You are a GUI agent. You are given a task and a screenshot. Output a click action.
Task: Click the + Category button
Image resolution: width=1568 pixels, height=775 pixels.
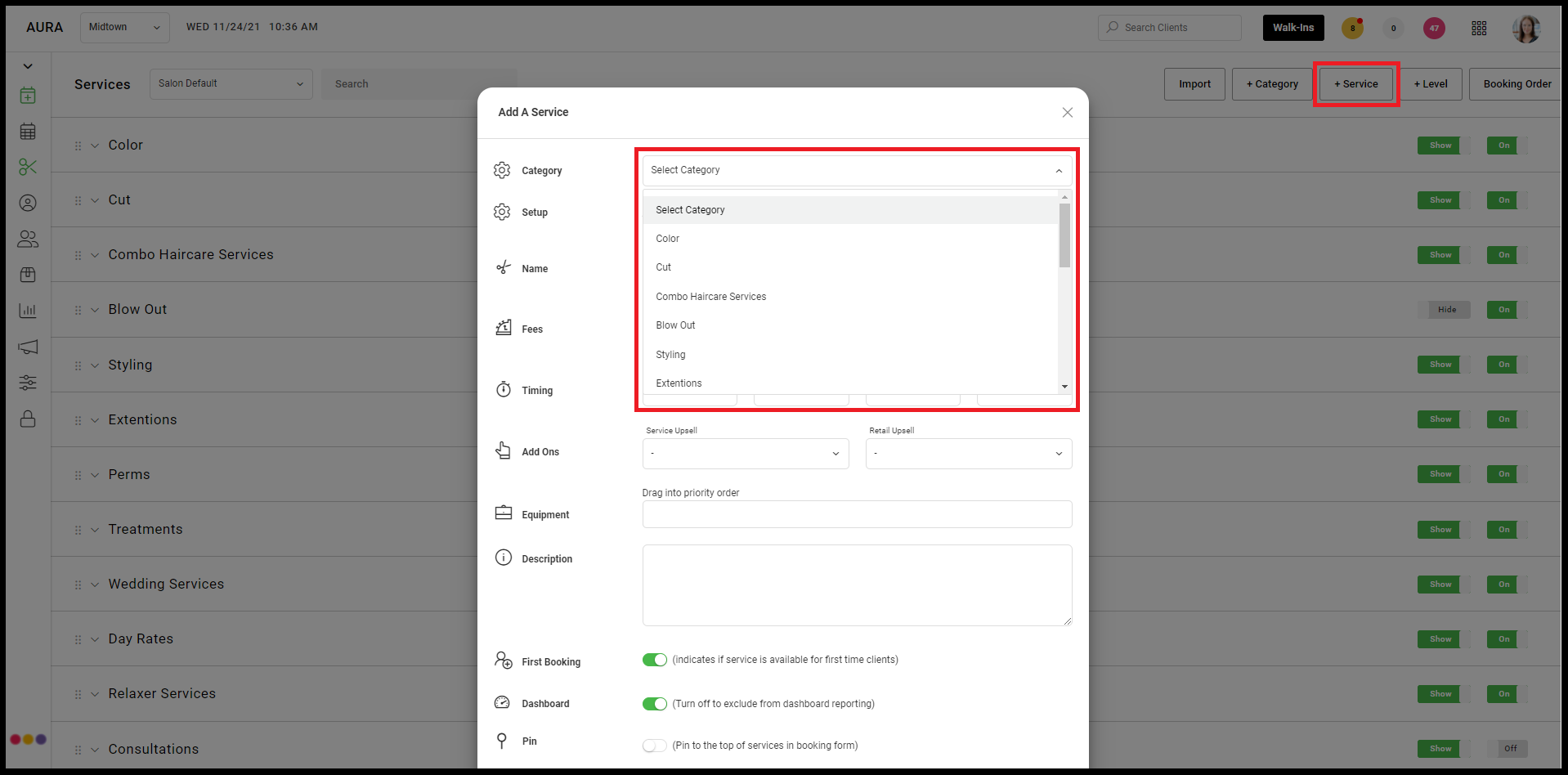coord(1272,84)
